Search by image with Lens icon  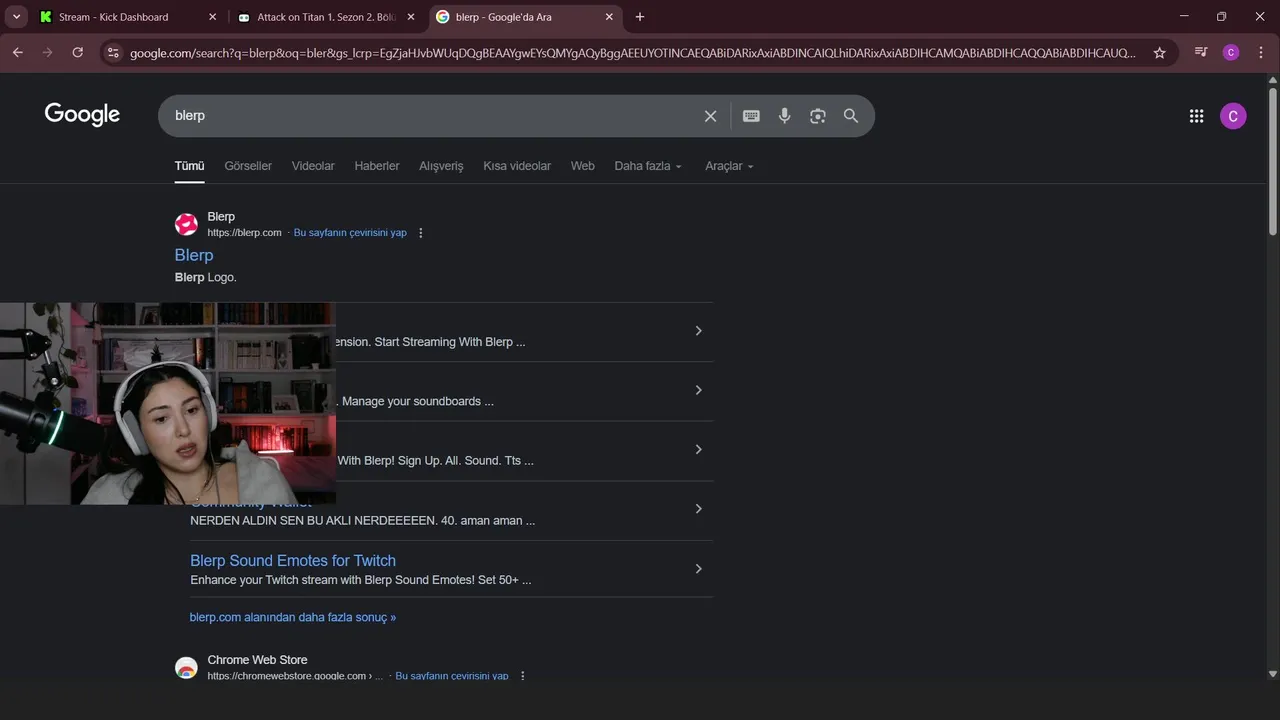click(x=818, y=116)
